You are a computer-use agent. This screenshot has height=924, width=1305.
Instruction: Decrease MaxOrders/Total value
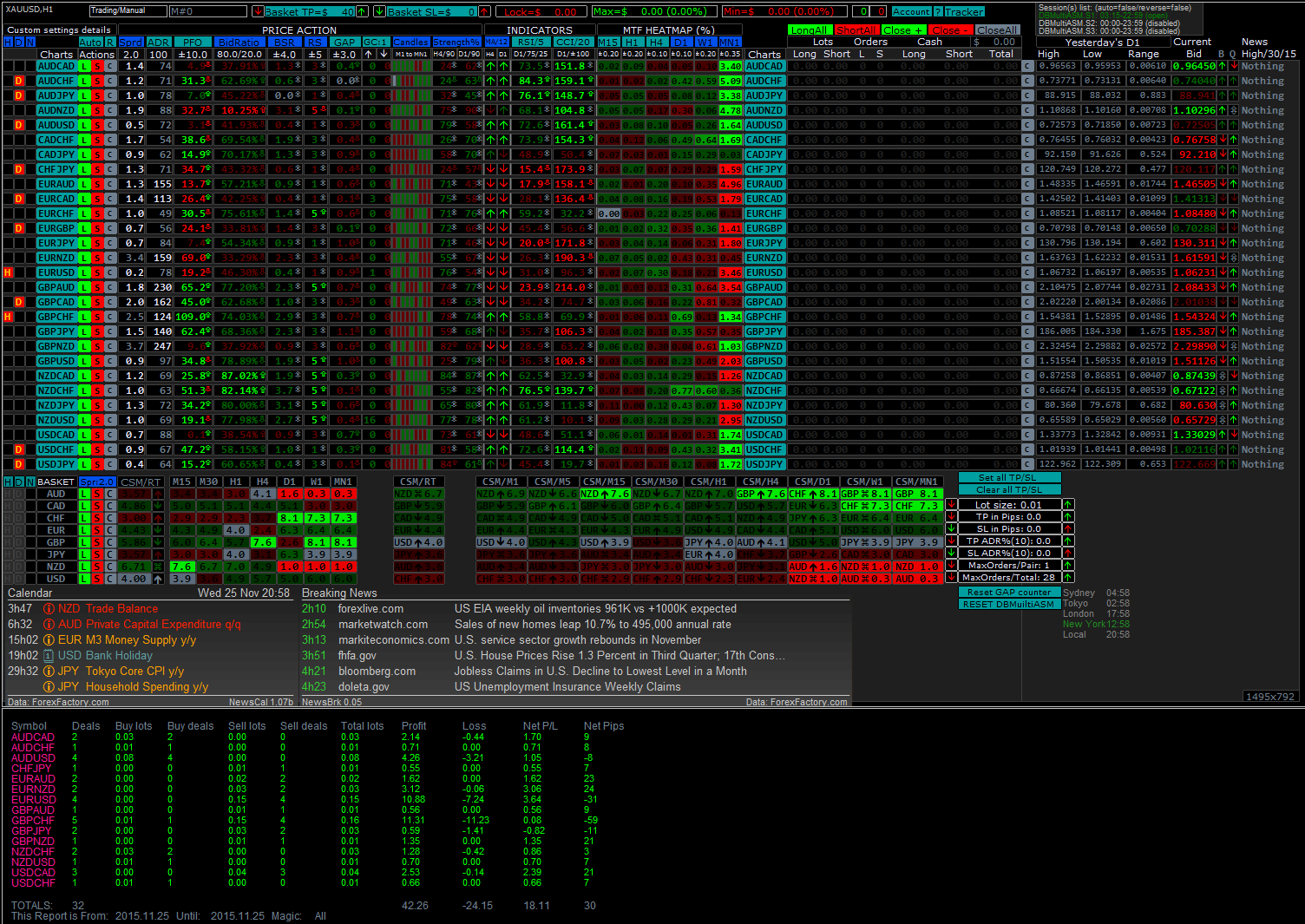(951, 577)
